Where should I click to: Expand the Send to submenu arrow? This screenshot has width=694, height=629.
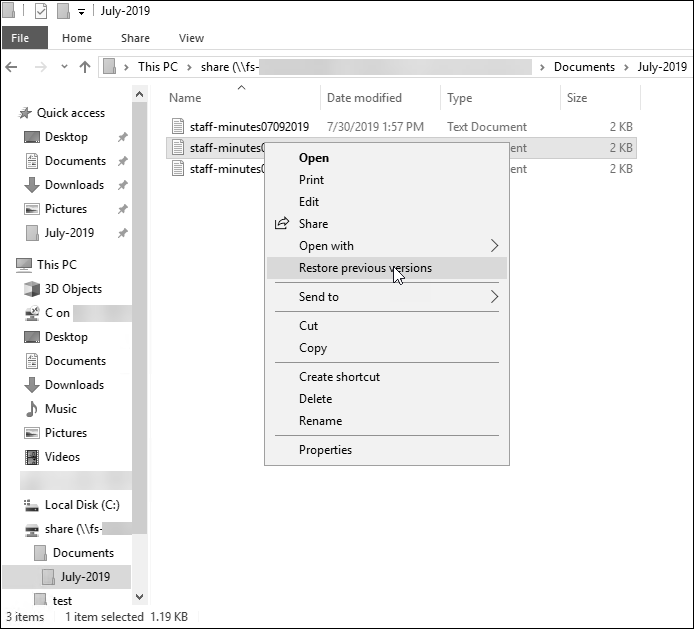click(494, 297)
